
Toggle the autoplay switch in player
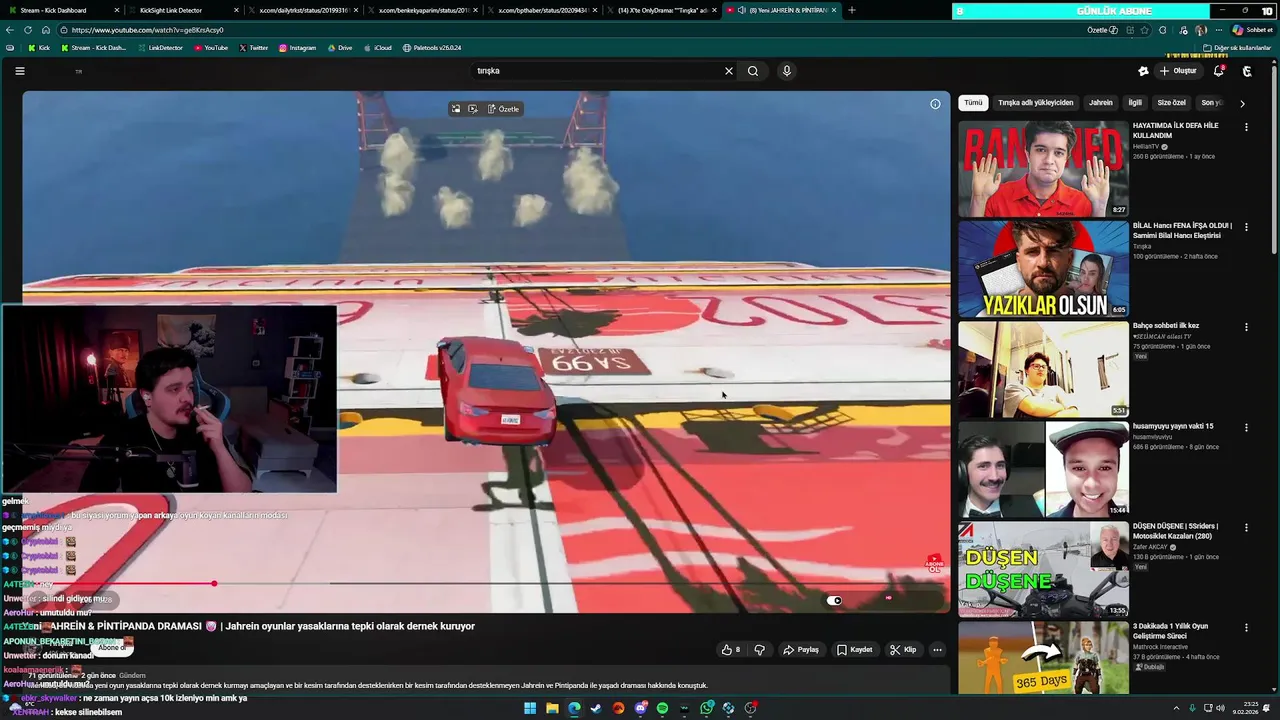point(834,600)
